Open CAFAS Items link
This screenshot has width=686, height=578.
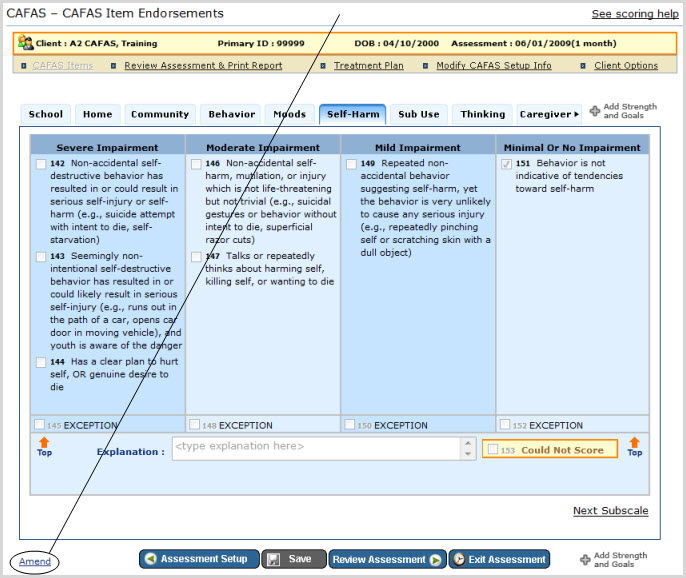click(x=63, y=66)
